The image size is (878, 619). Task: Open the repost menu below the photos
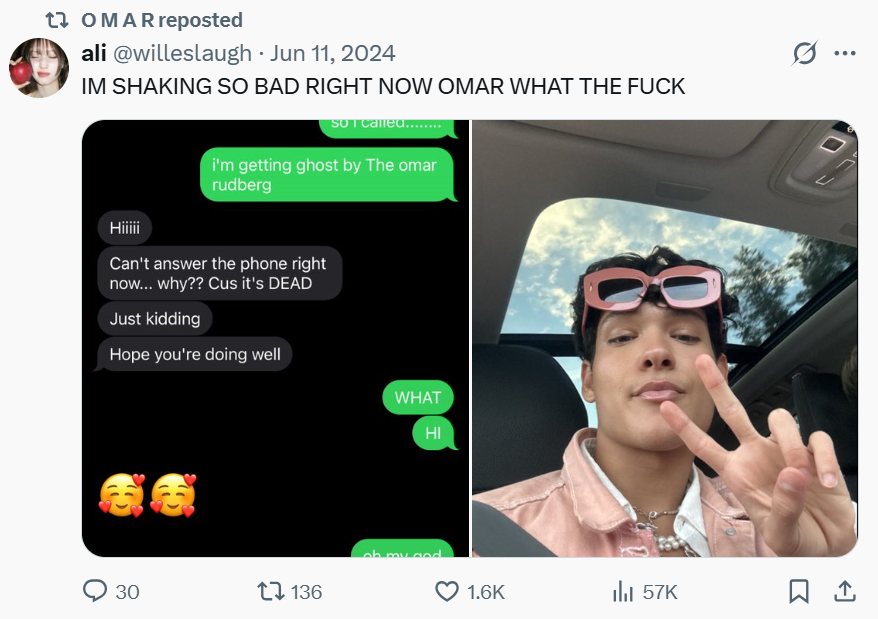coord(271,592)
